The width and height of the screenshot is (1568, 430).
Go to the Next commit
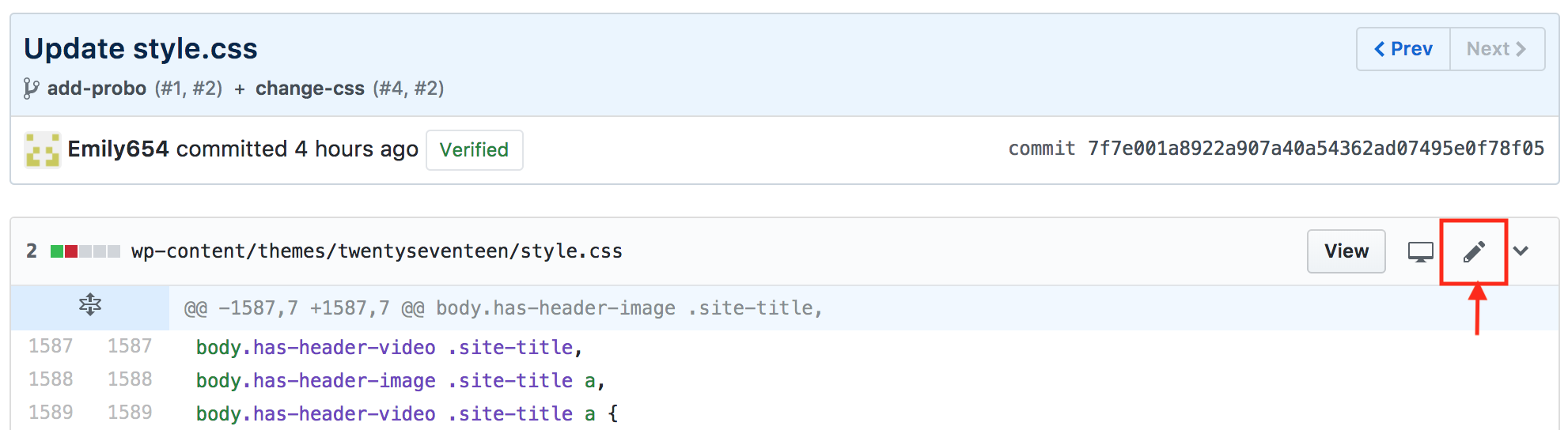pos(1496,49)
